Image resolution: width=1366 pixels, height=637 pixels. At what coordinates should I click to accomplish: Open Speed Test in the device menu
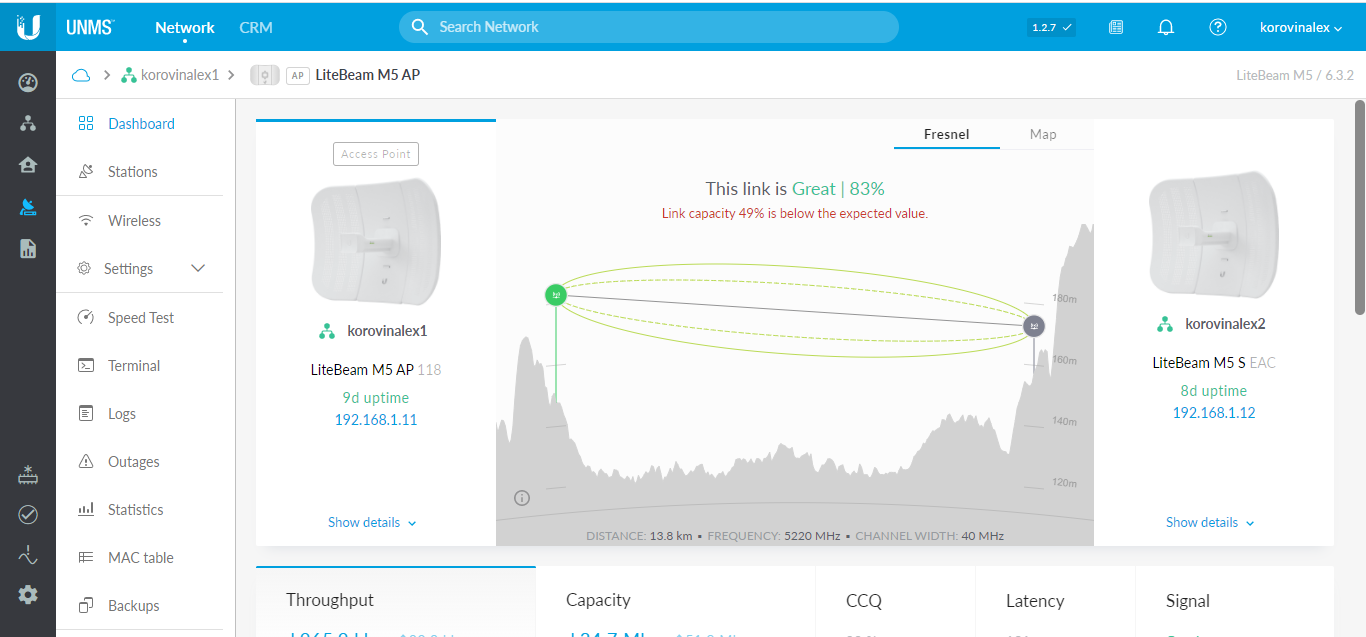click(x=140, y=318)
